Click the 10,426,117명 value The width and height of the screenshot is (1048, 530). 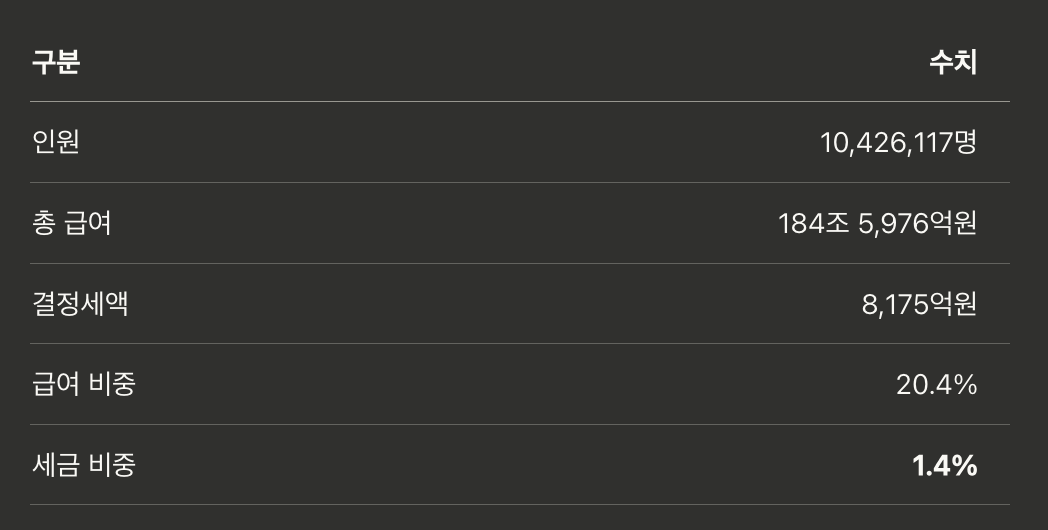(898, 142)
